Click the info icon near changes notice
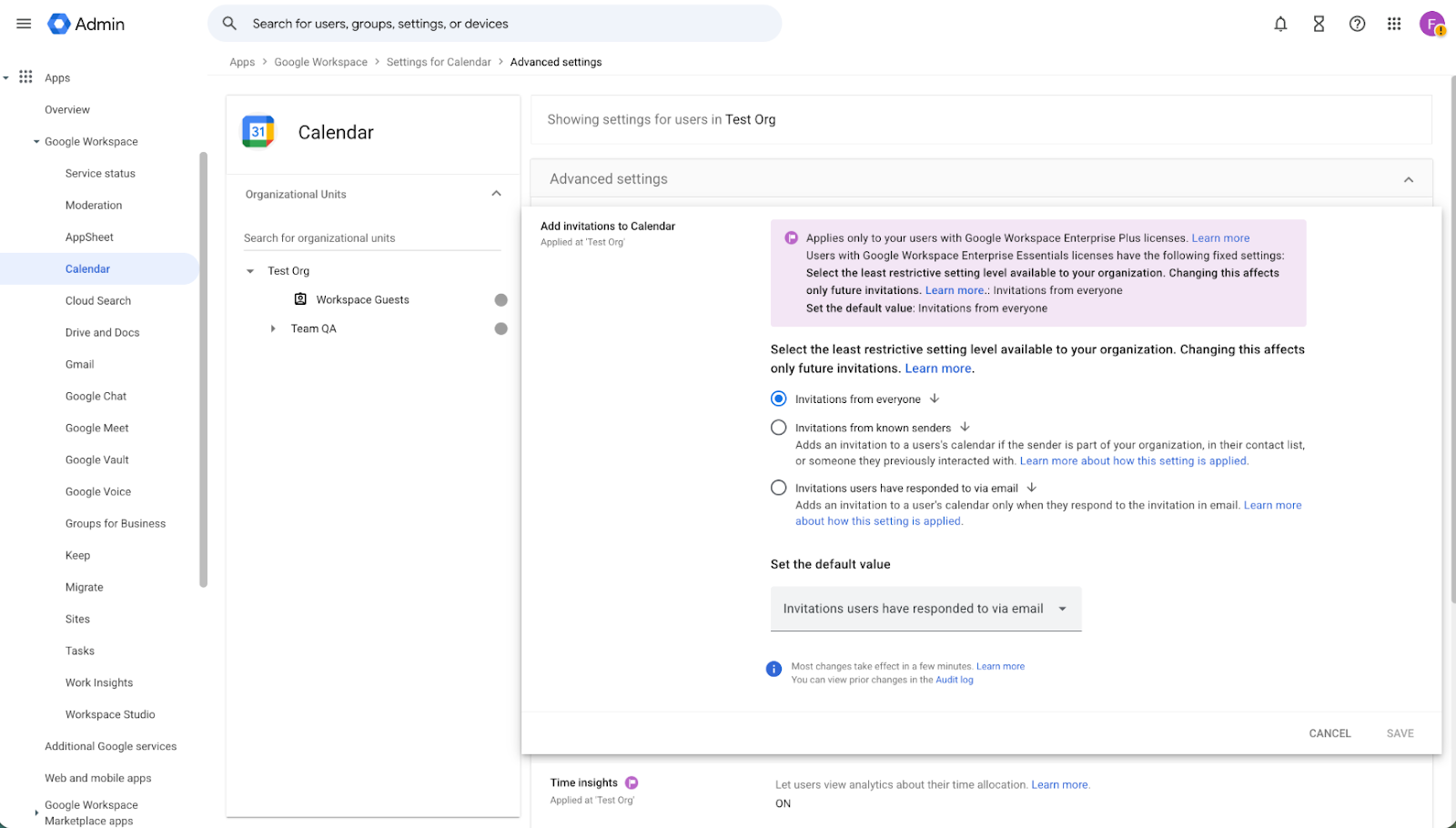The width and height of the screenshot is (1456, 828). (x=773, y=670)
